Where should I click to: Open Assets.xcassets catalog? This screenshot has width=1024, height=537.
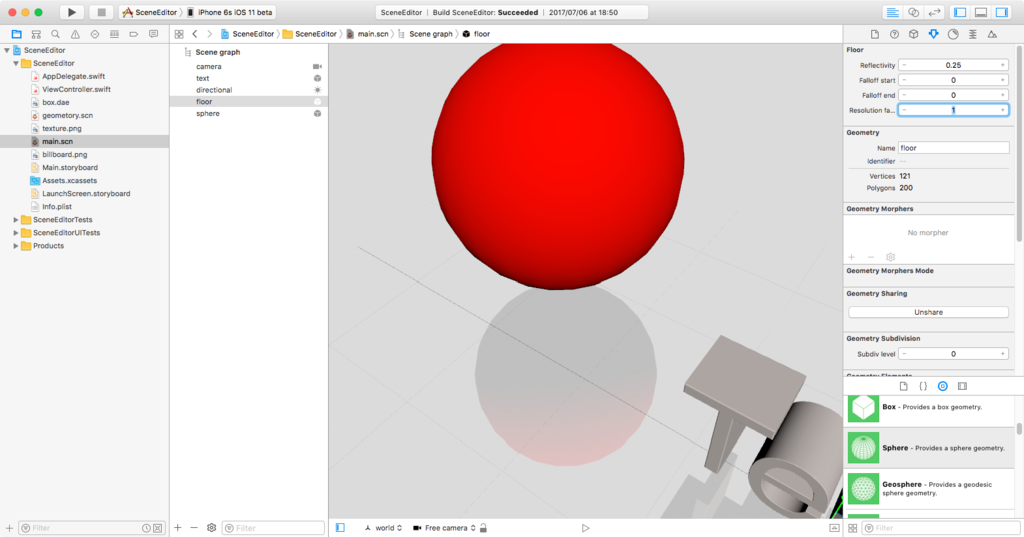pyautogui.click(x=69, y=181)
